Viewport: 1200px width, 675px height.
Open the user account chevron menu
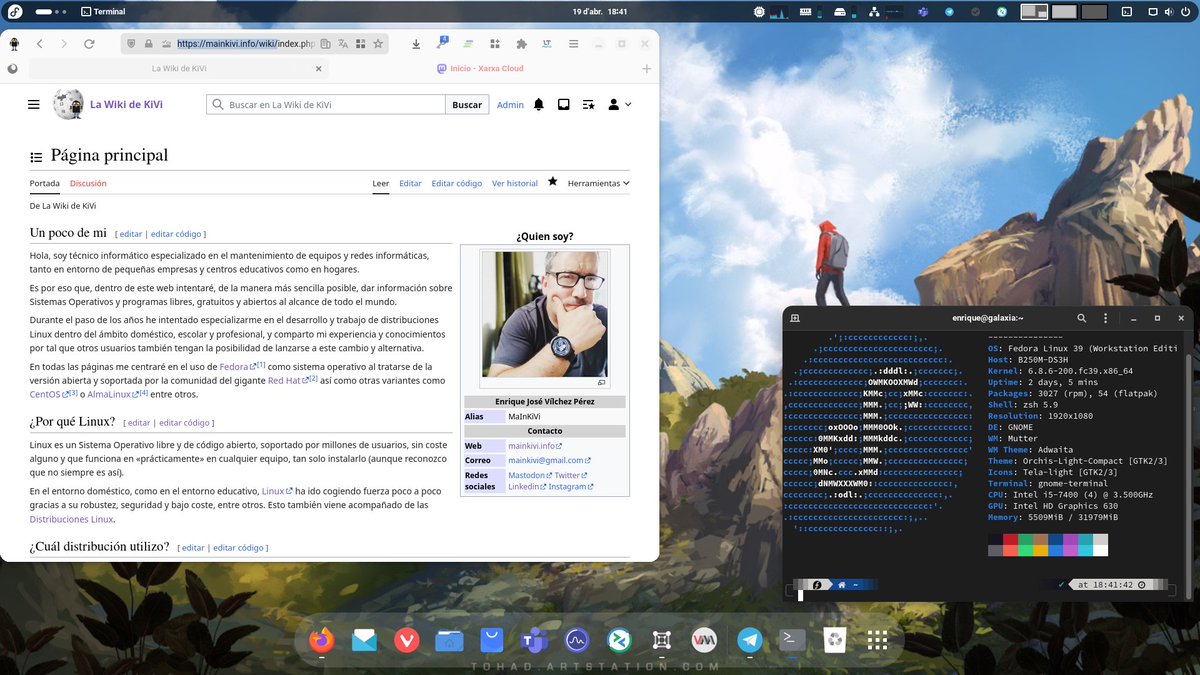621,104
